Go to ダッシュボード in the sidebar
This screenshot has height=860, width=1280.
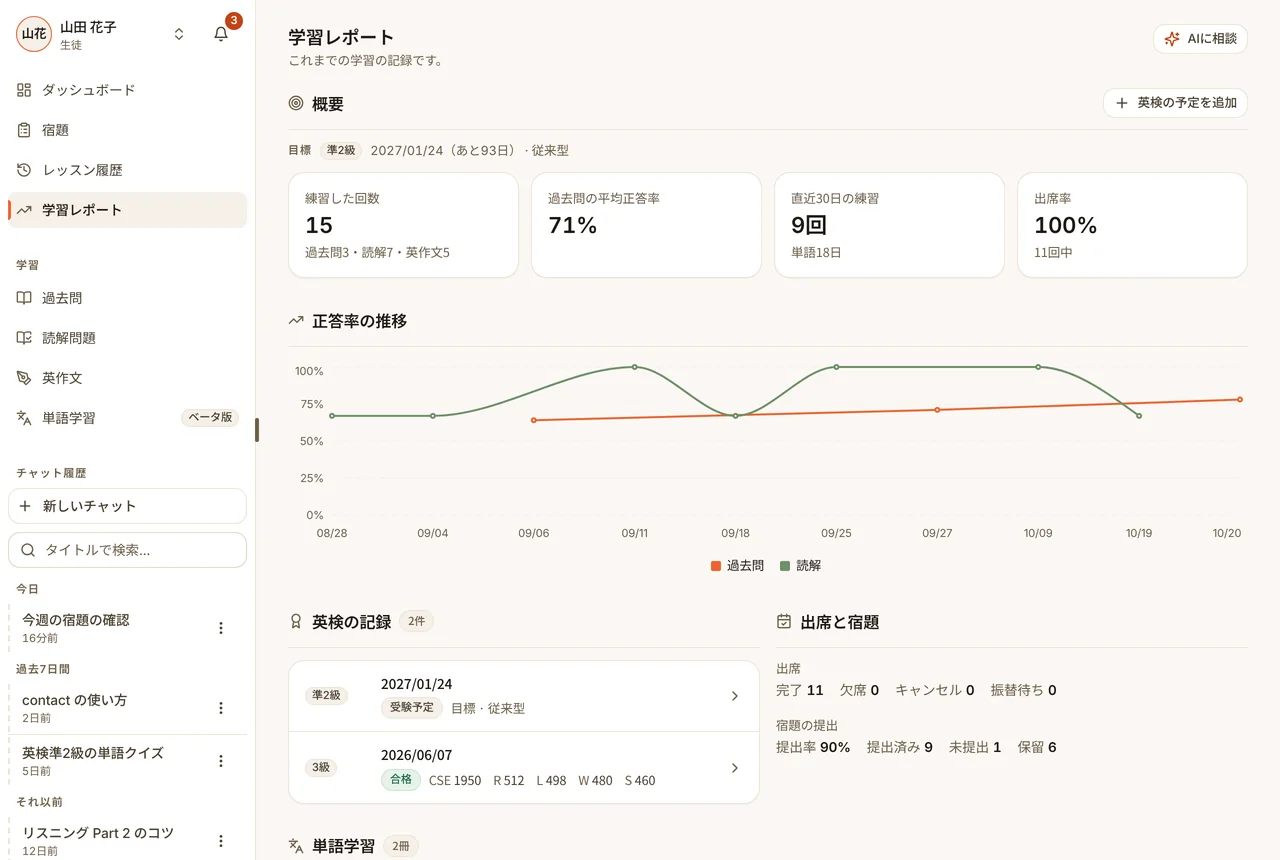point(127,90)
